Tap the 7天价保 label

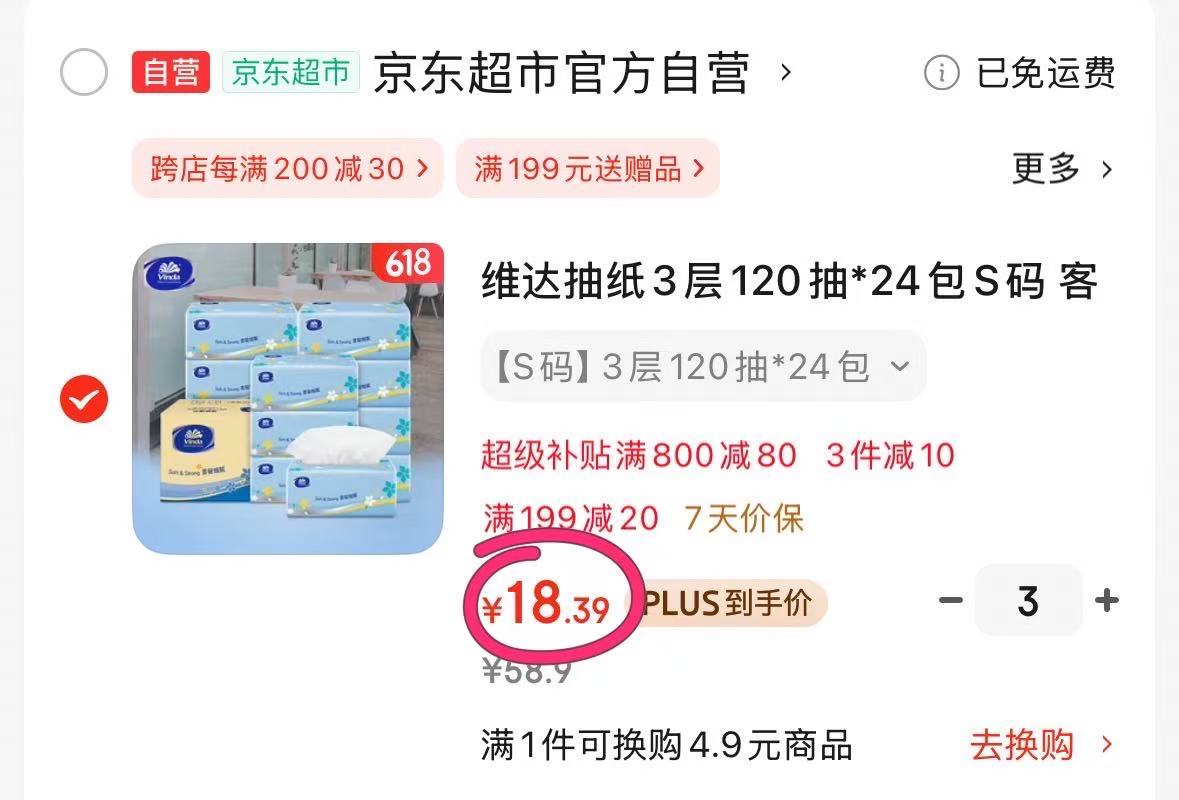pyautogui.click(x=744, y=519)
